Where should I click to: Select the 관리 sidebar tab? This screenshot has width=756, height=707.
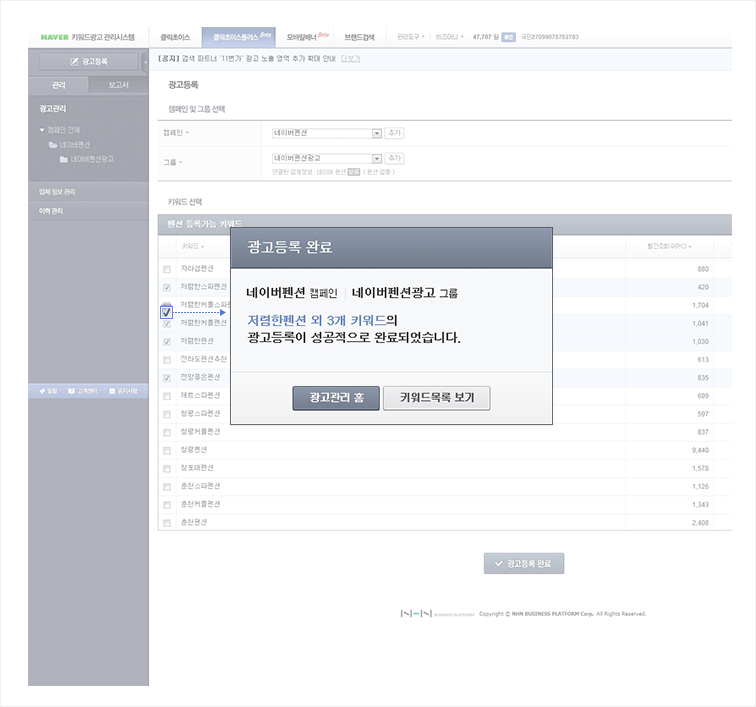coord(58,85)
